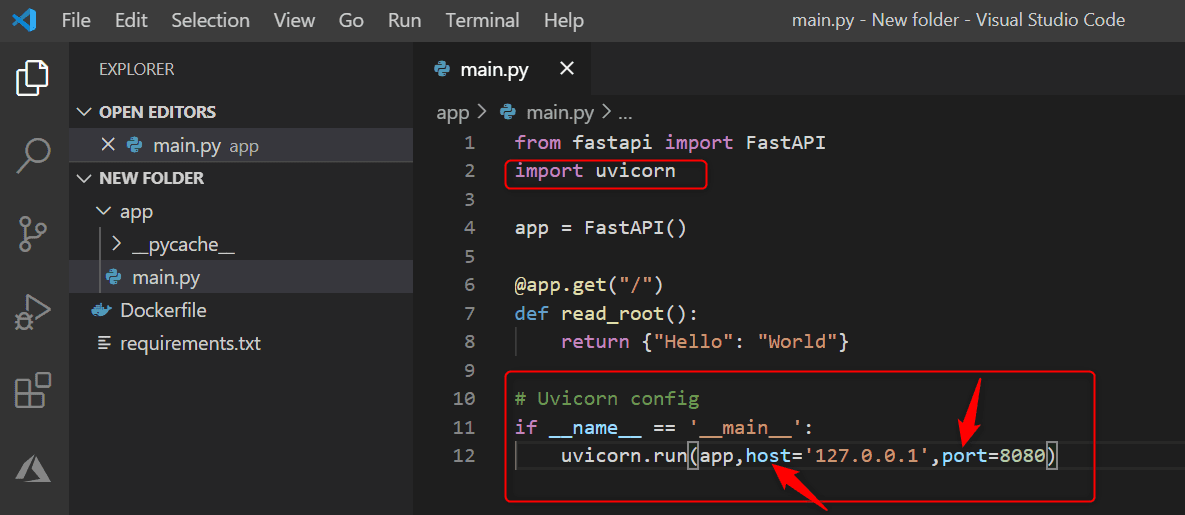Open the View menu
This screenshot has height=515, width=1185.
click(294, 20)
